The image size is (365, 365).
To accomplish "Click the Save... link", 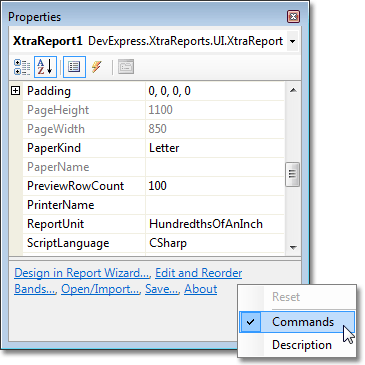I will [162, 289].
